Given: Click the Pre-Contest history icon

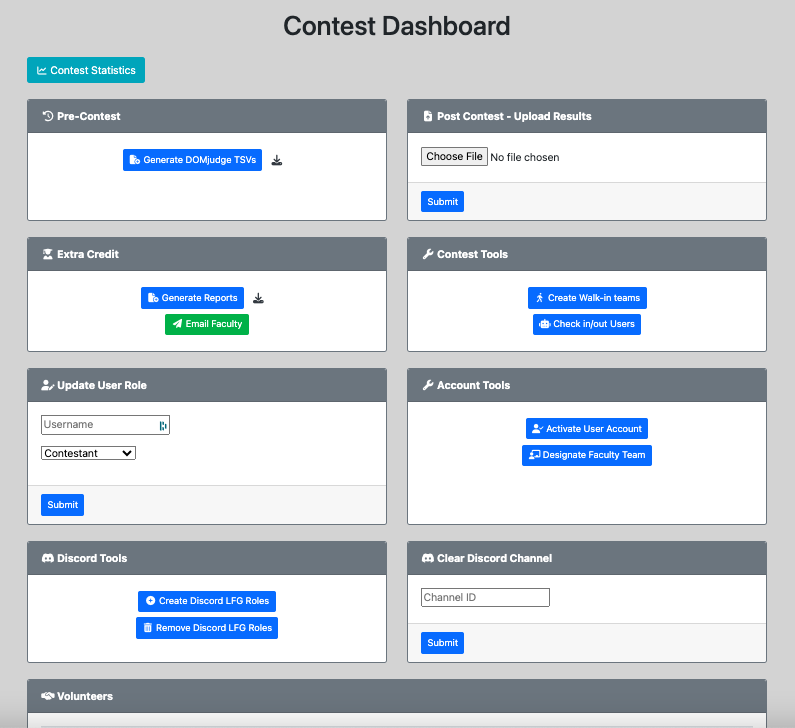Looking at the screenshot, I should point(47,116).
